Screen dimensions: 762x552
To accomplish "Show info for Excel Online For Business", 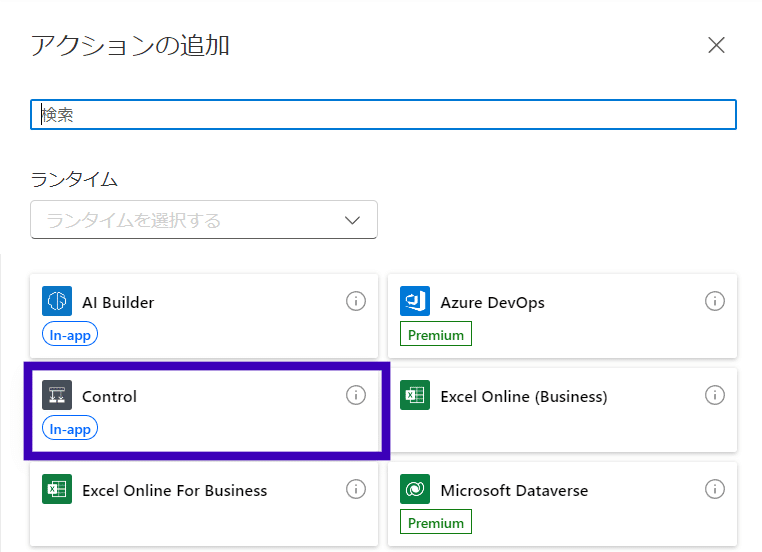I will 356,489.
